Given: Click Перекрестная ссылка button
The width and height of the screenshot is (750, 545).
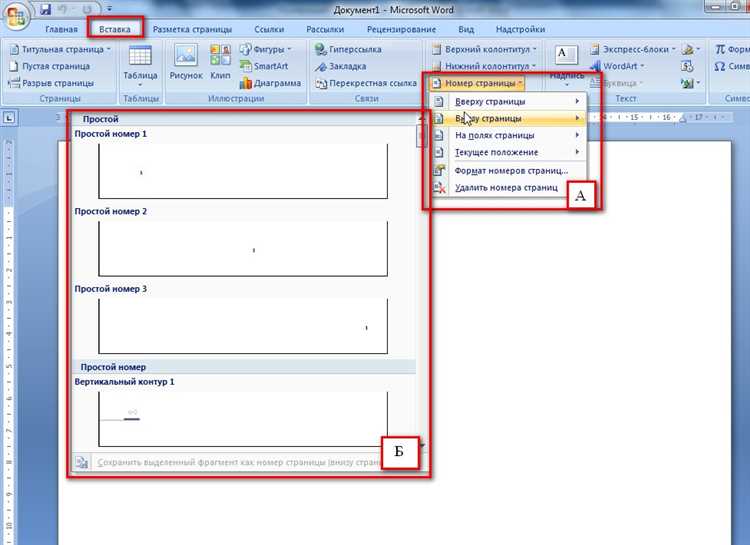Looking at the screenshot, I should (x=366, y=83).
